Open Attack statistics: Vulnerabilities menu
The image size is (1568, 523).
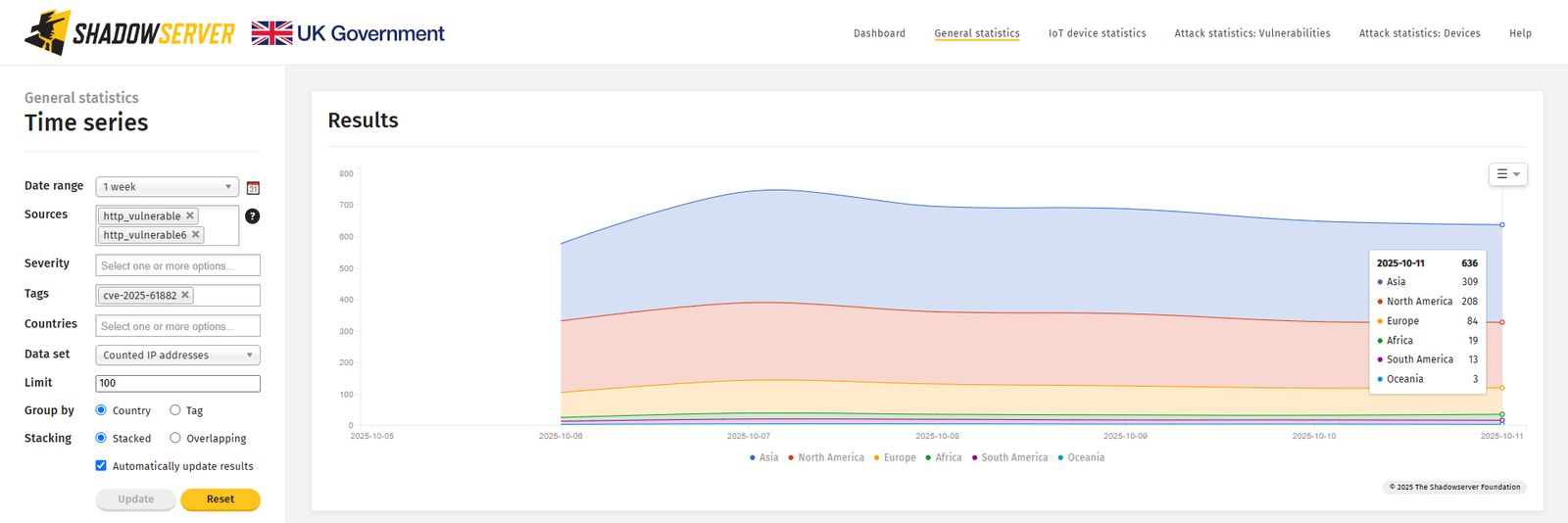pos(1251,33)
